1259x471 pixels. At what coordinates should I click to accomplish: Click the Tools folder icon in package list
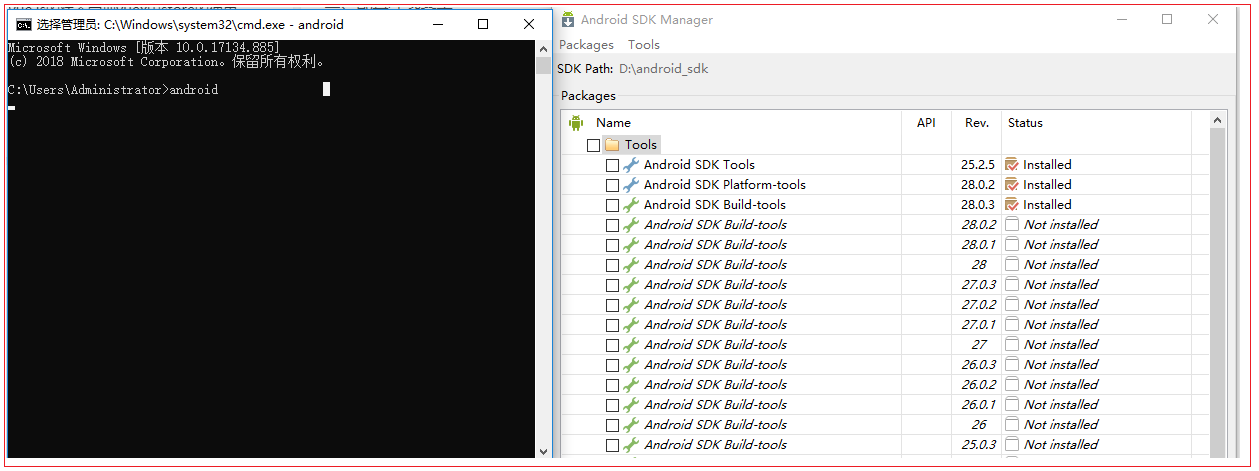tap(612, 145)
